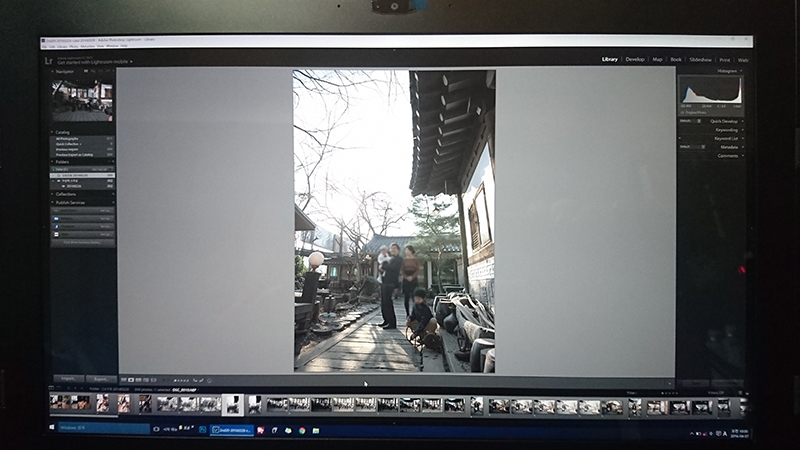Viewport: 800px width, 450px height.
Task: Toggle the Original Photo checkbox under histogram
Action: tap(683, 113)
